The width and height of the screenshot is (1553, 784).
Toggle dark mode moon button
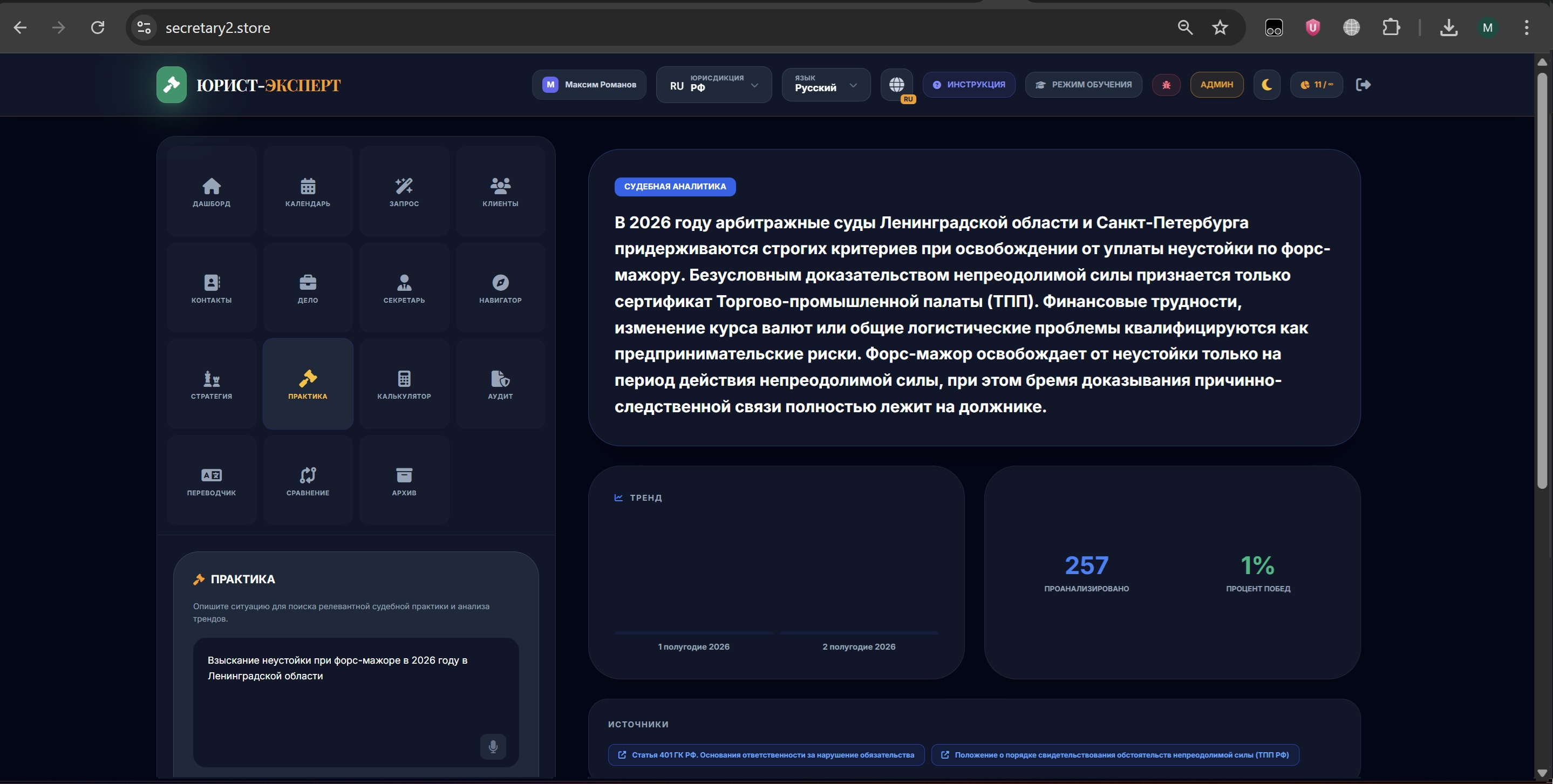1266,85
